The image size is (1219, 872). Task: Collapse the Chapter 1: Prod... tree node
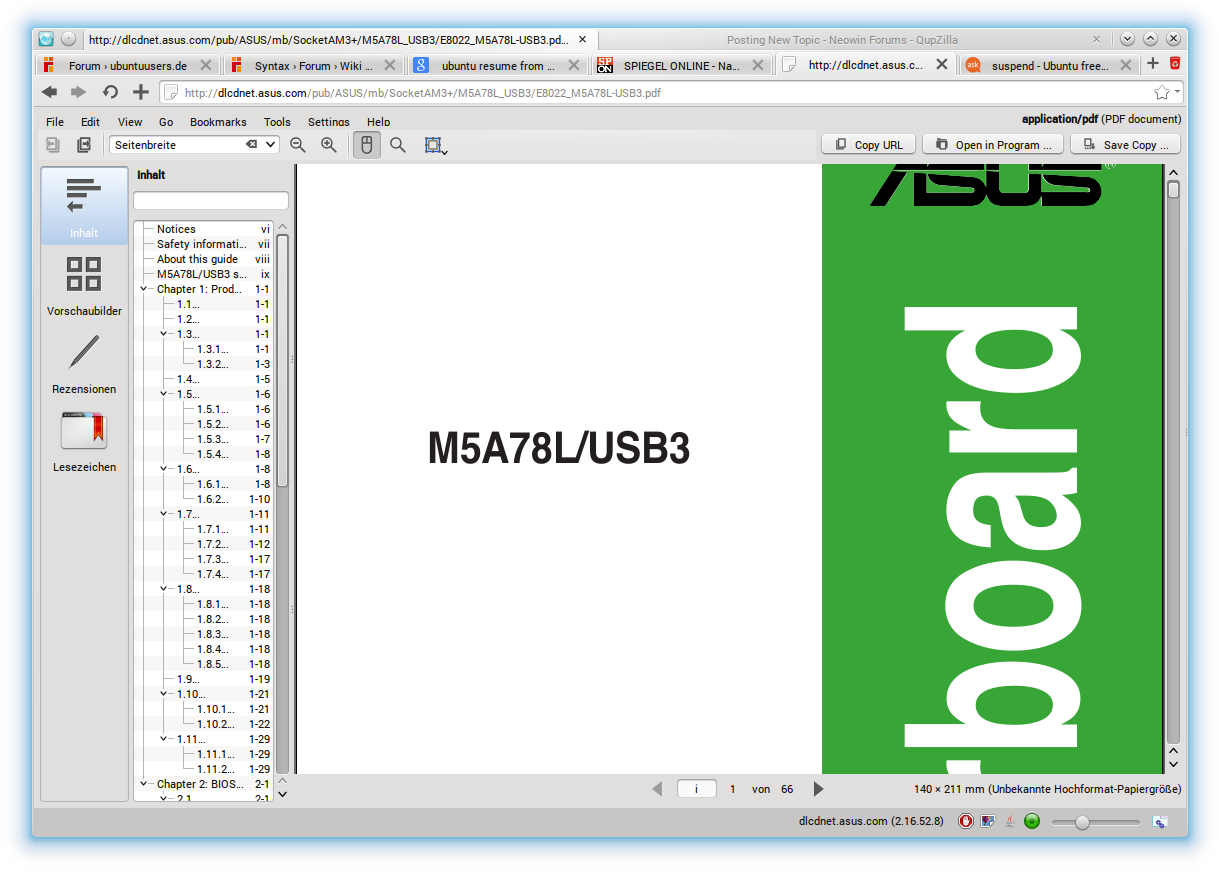pyautogui.click(x=145, y=289)
